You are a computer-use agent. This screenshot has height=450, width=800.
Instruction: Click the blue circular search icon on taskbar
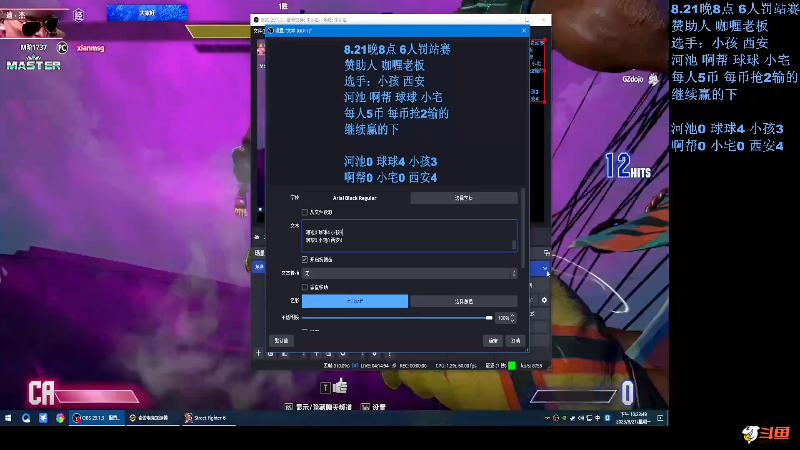tap(26, 418)
